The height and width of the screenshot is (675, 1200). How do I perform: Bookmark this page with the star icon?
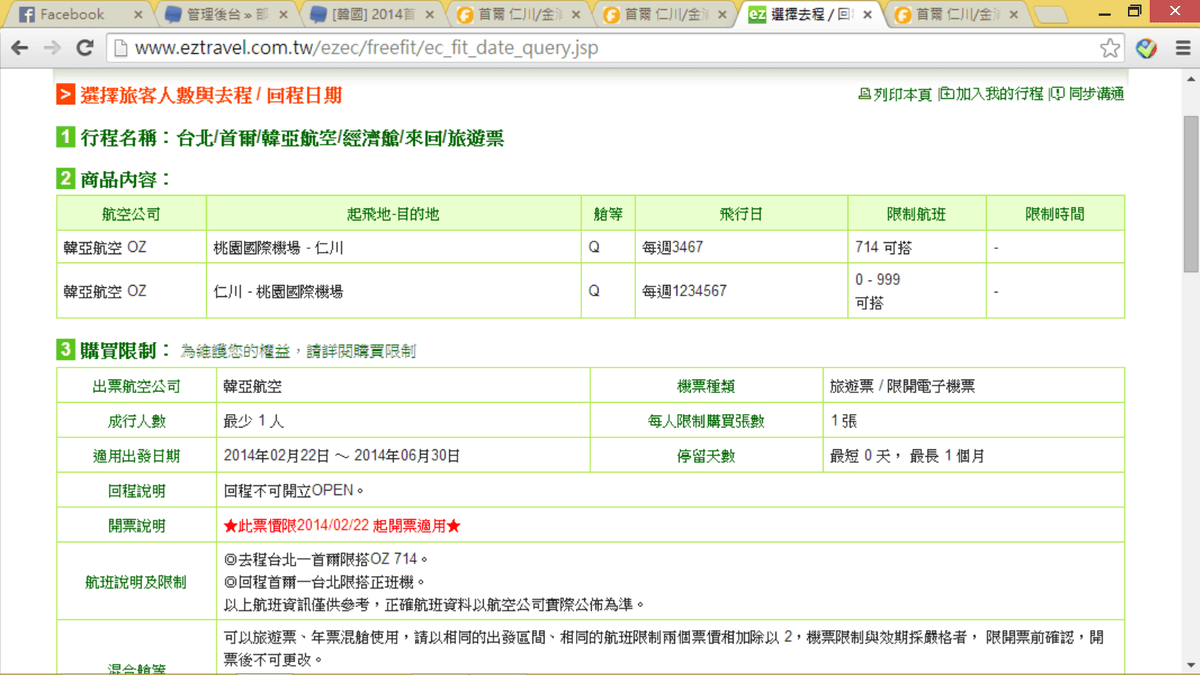pyautogui.click(x=1109, y=48)
